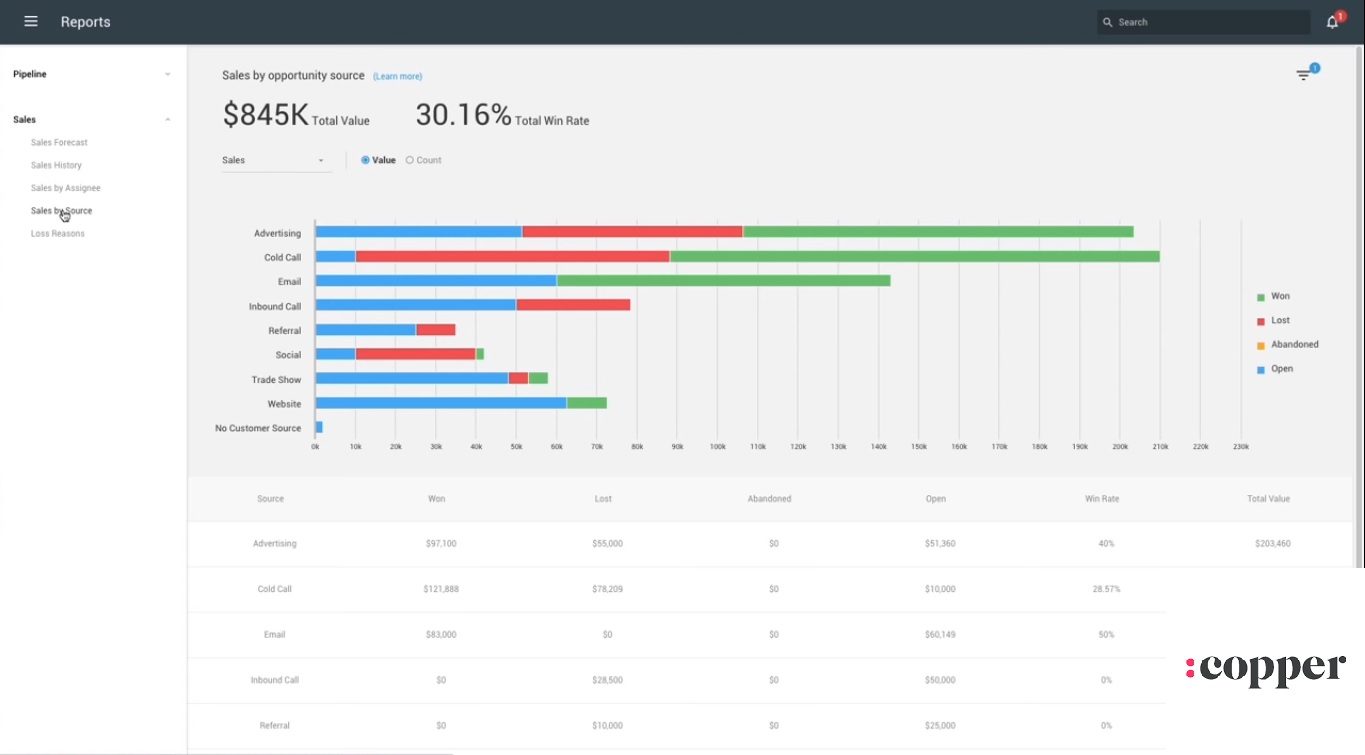Image resolution: width=1365 pixels, height=755 pixels.
Task: Select Sales Forecast in the sidebar
Action: (x=58, y=142)
